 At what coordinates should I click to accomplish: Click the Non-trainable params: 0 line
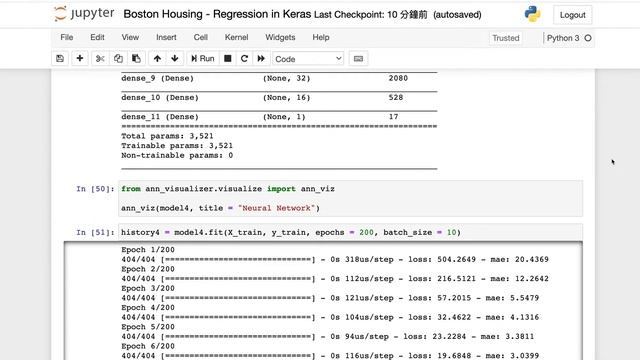point(177,156)
